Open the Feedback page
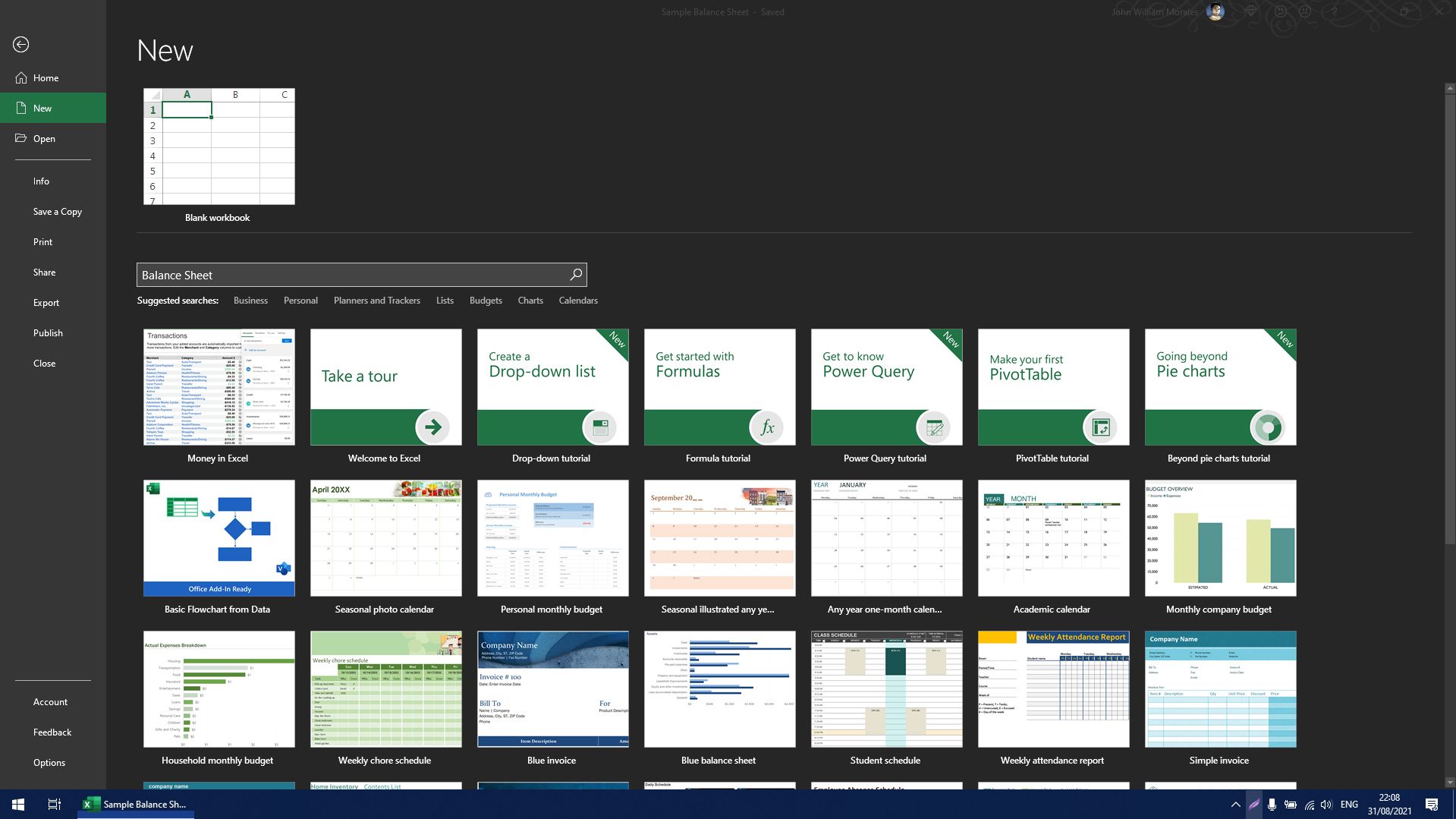Viewport: 1456px width, 819px height. tap(53, 732)
